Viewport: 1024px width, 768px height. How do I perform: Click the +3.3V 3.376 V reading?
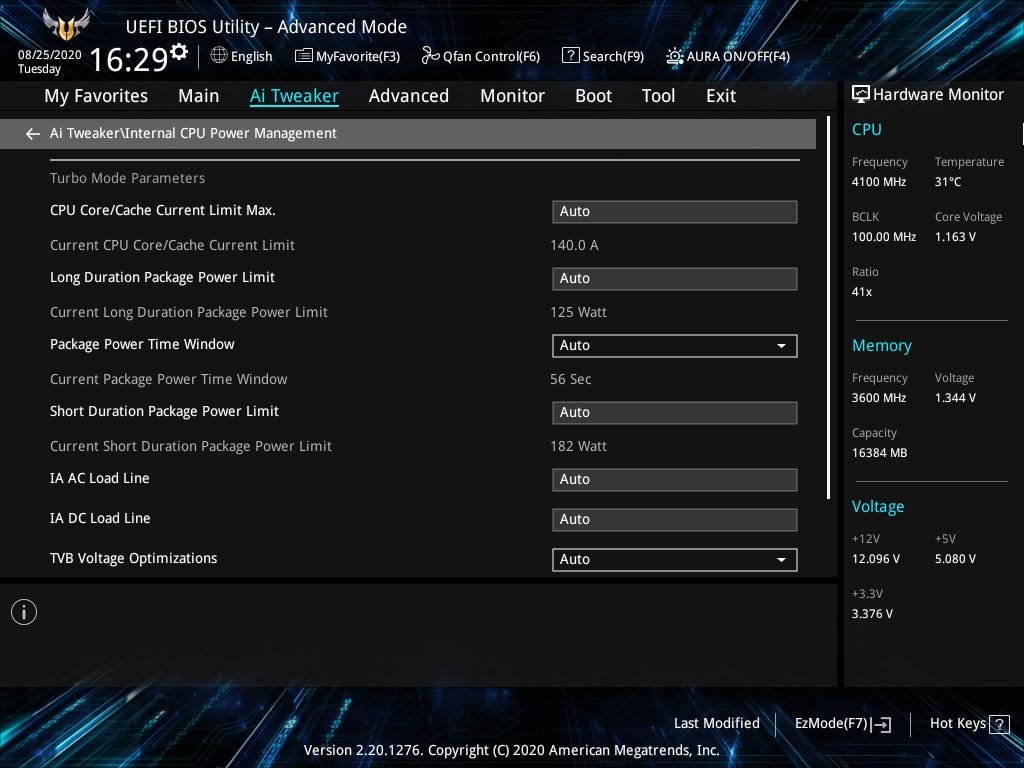tap(872, 613)
